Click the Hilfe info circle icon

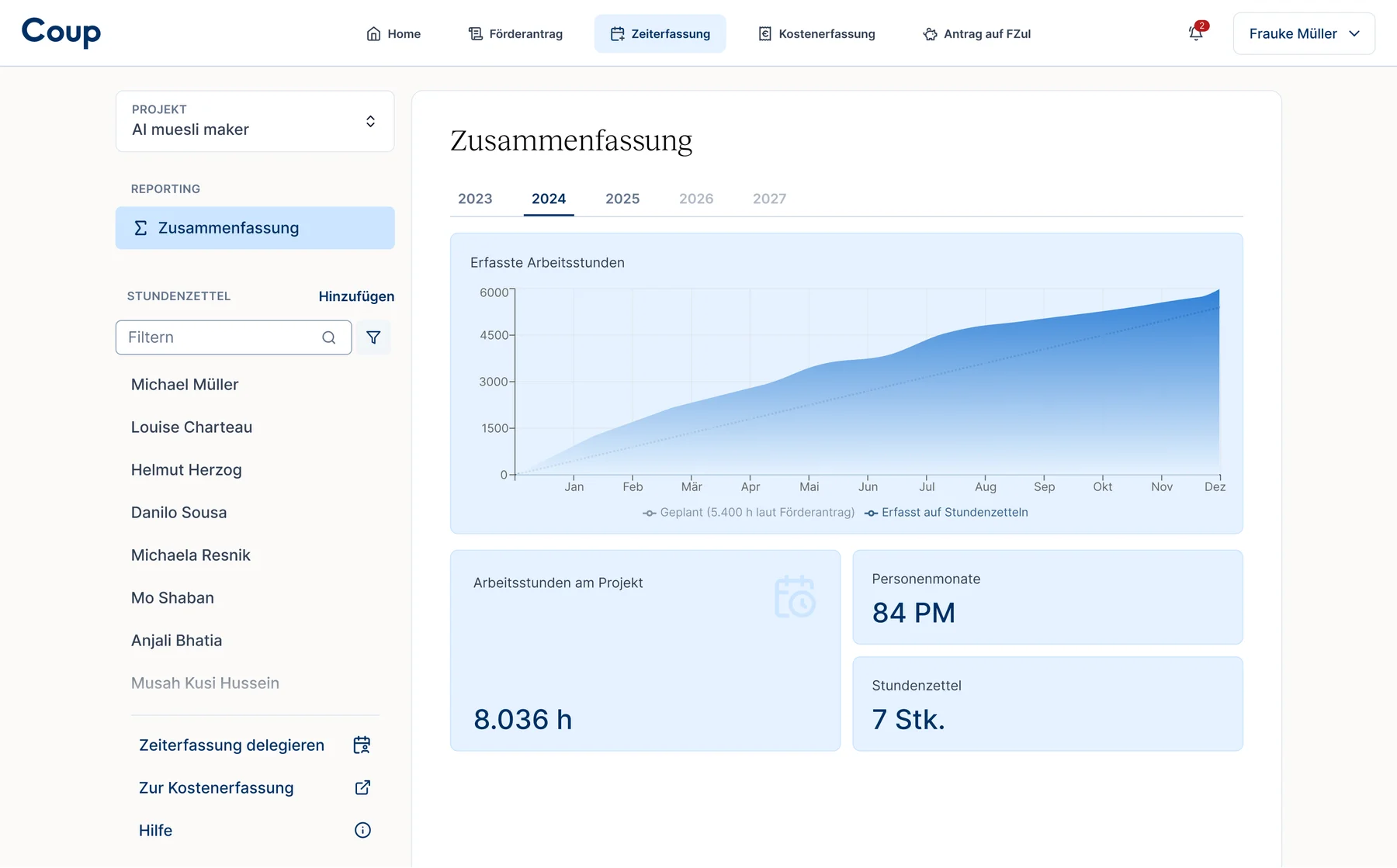[362, 831]
